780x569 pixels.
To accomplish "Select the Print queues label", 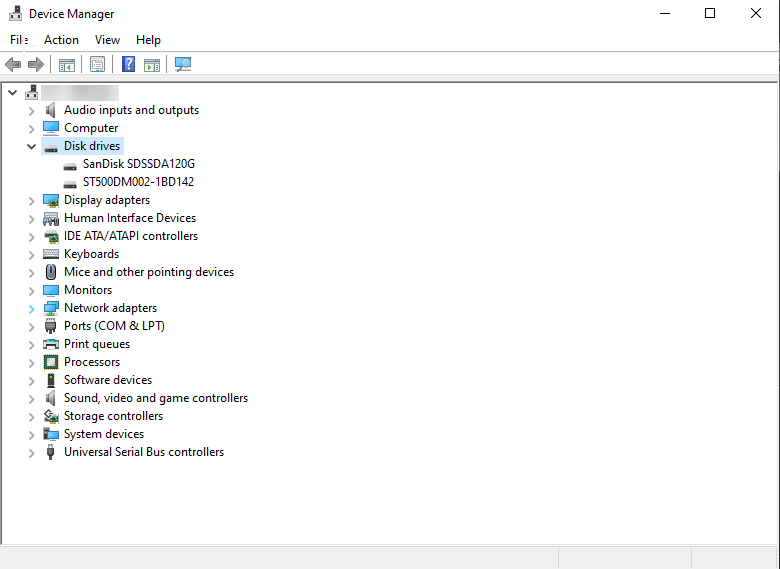I will point(97,344).
